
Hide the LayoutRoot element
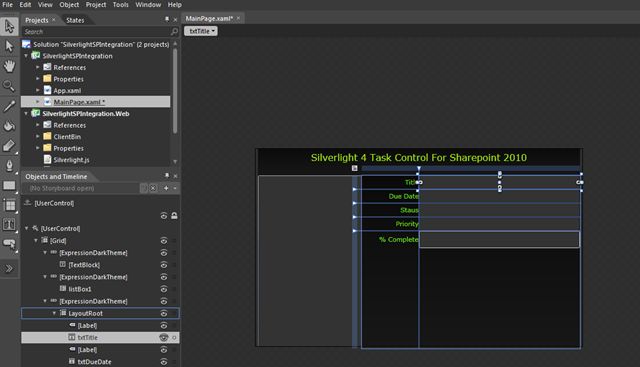point(164,313)
